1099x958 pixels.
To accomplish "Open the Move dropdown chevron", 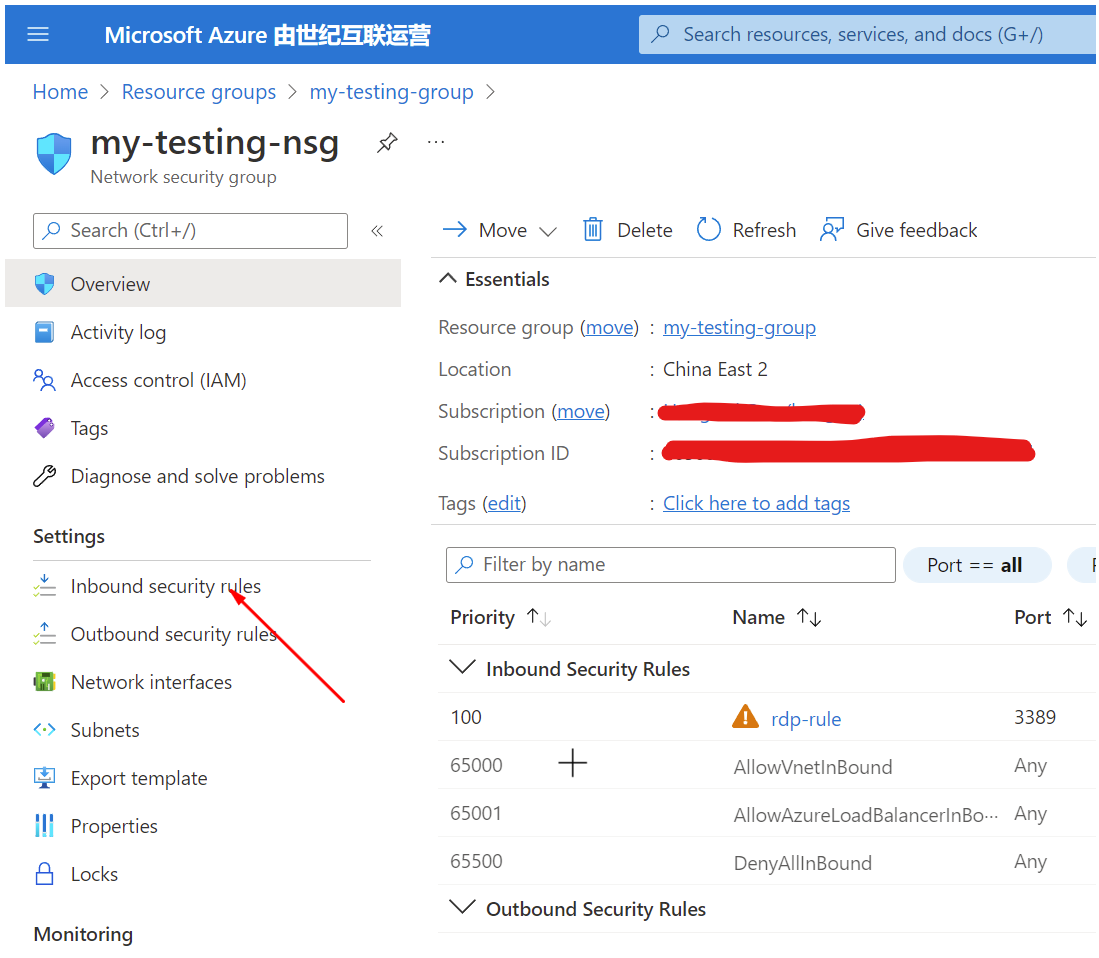I will click(x=548, y=231).
